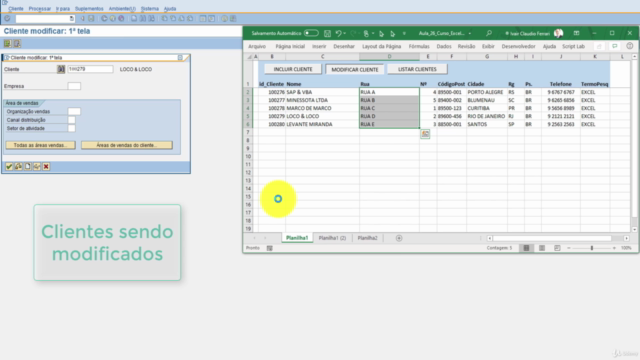640x360 pixels.
Task: Click the SAP Help question icon in toolbar
Action: click(224, 18)
